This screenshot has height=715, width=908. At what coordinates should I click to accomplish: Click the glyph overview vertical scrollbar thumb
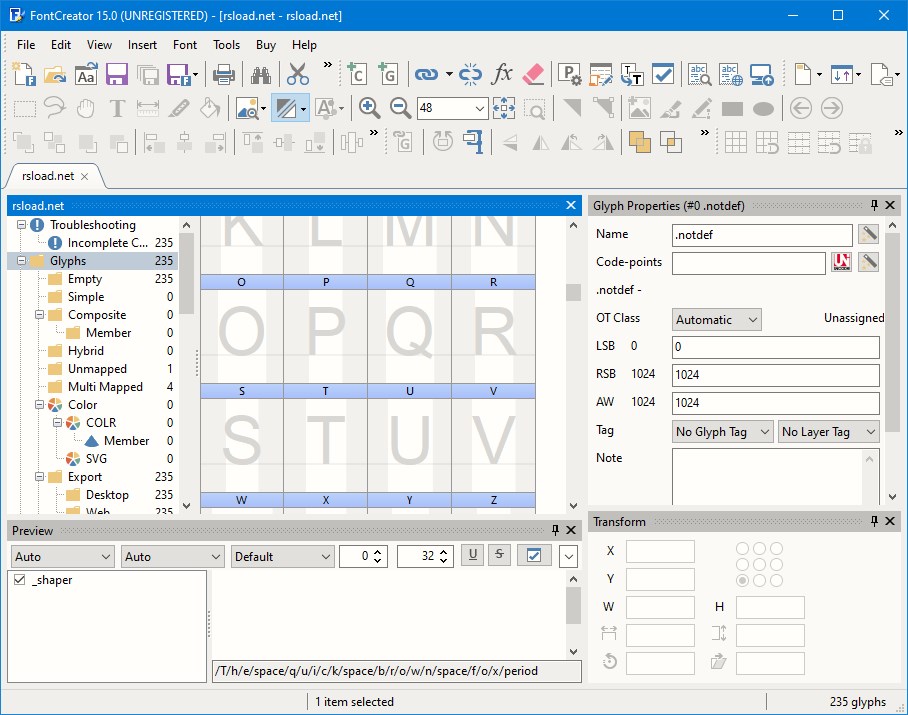pyautogui.click(x=573, y=292)
